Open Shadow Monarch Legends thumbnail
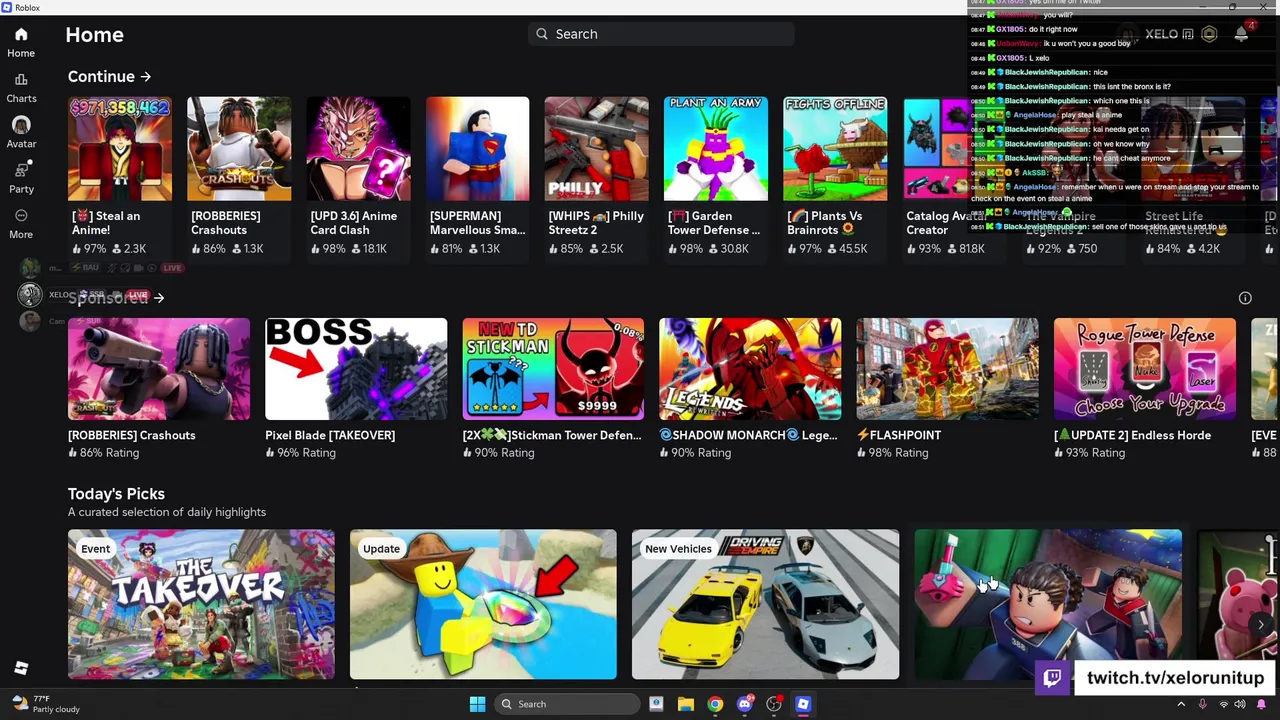The image size is (1280, 720). (750, 369)
